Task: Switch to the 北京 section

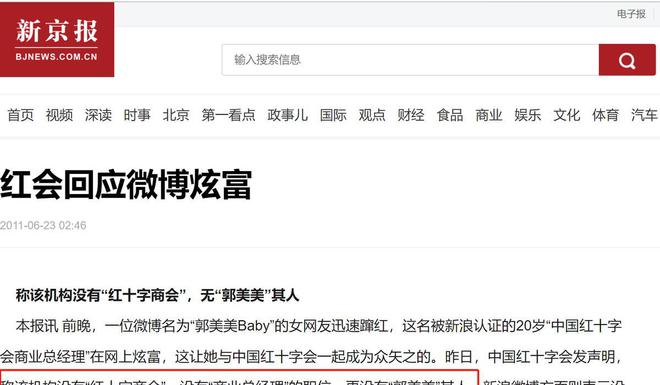Action: click(176, 114)
